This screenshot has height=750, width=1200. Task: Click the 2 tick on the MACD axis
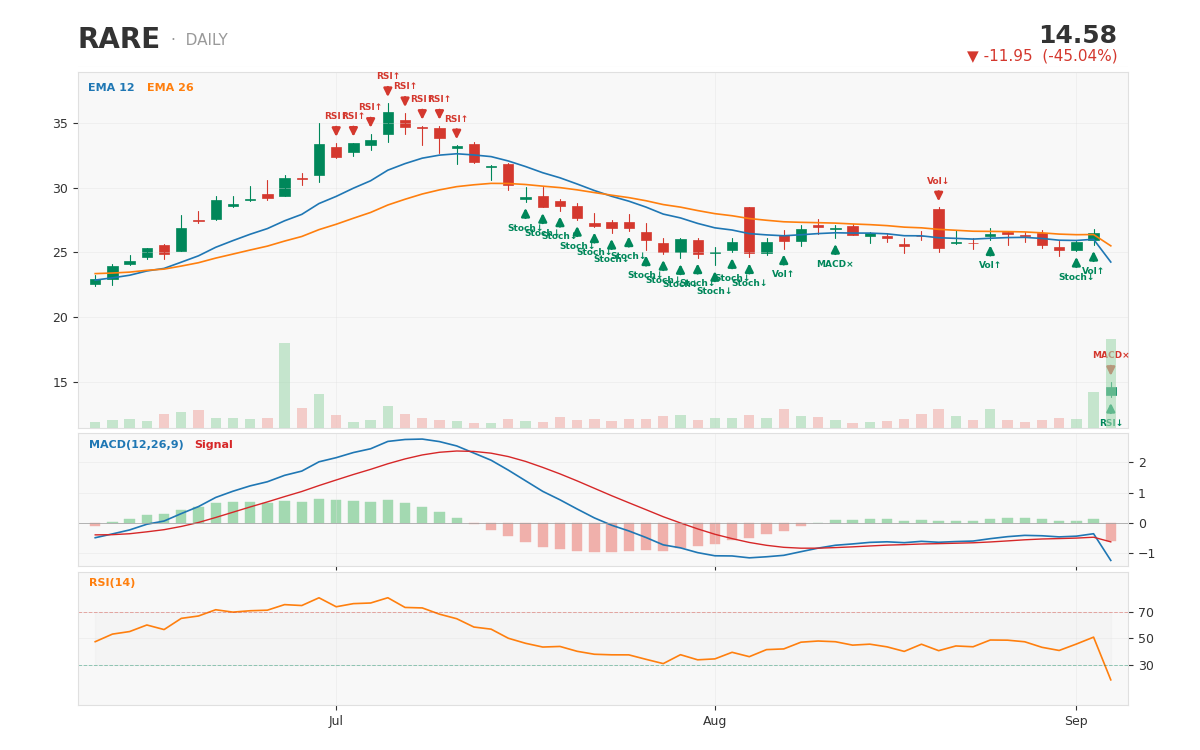[1142, 462]
